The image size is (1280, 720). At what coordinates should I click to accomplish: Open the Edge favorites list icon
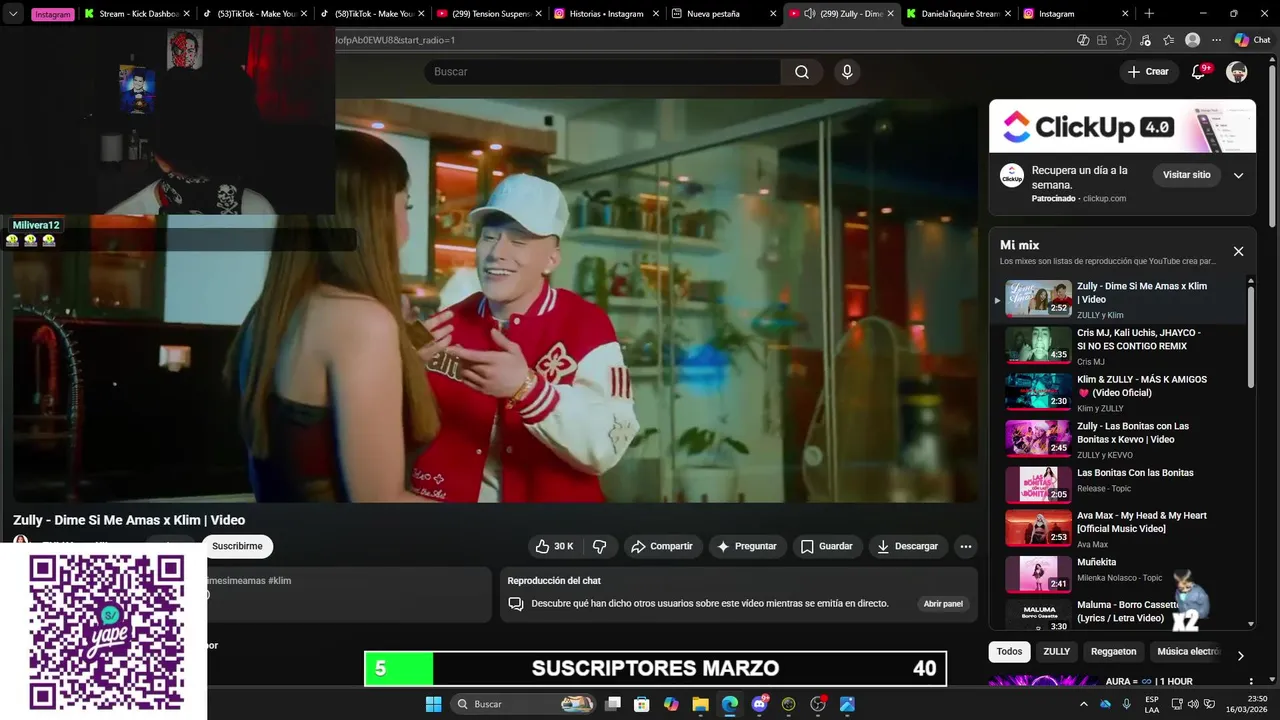(x=1168, y=40)
